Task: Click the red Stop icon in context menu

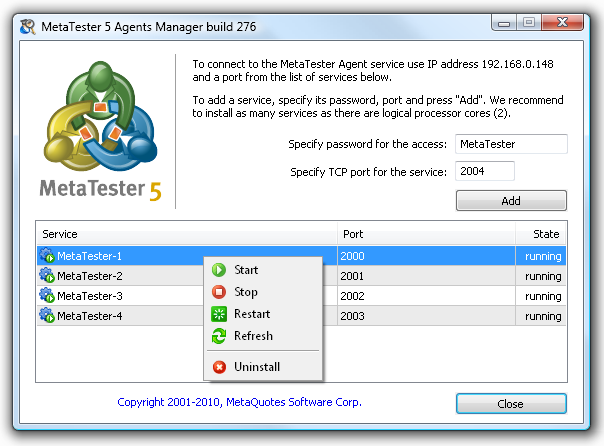Action: tap(219, 292)
